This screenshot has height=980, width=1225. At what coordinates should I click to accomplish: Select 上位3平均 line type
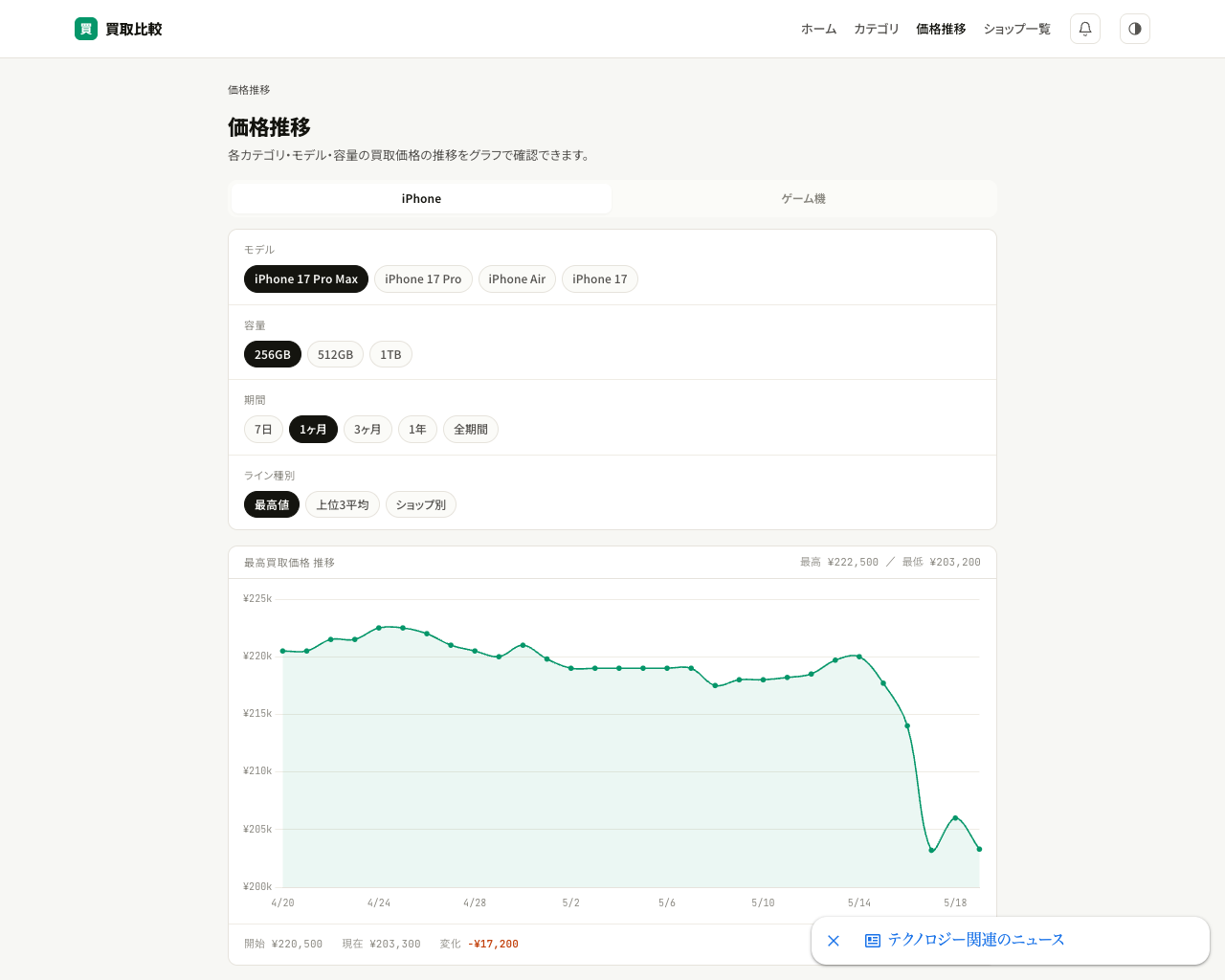[x=343, y=504]
